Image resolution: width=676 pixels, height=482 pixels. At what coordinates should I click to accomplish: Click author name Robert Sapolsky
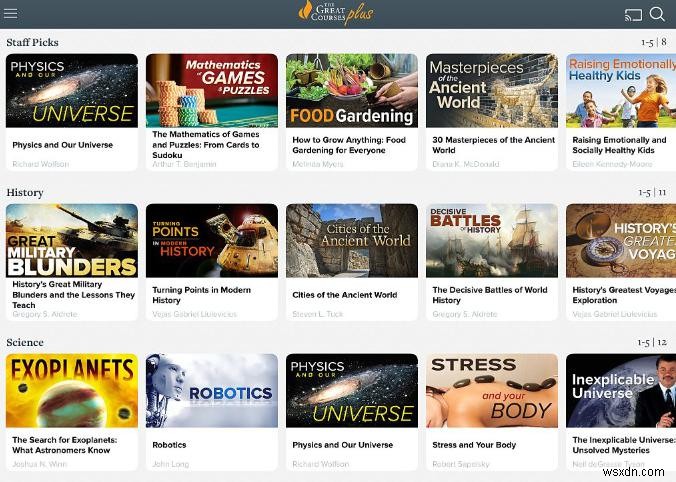click(x=460, y=464)
